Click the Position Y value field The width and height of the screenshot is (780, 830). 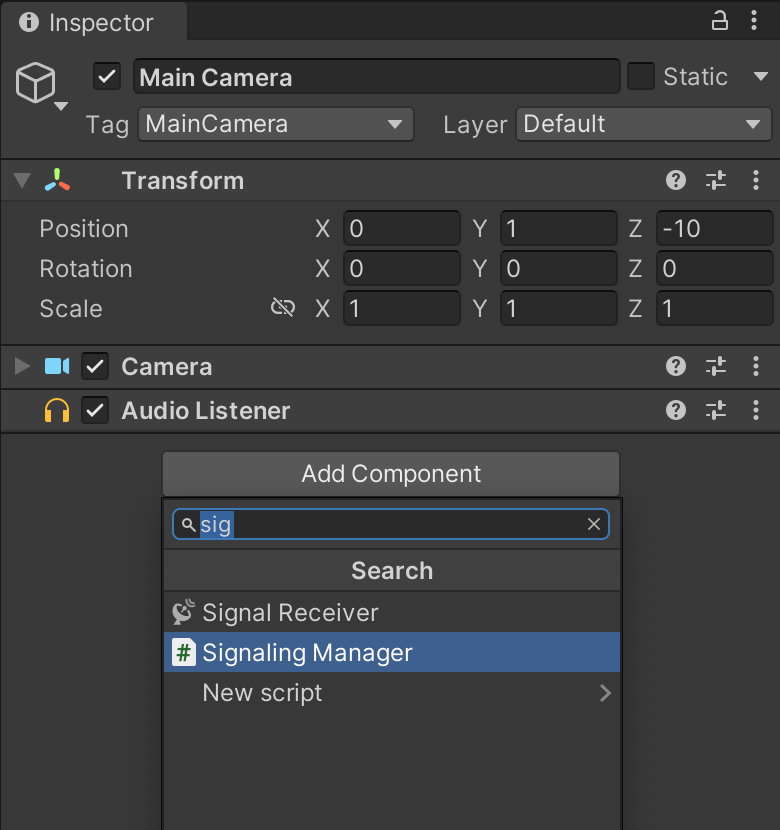(x=559, y=229)
